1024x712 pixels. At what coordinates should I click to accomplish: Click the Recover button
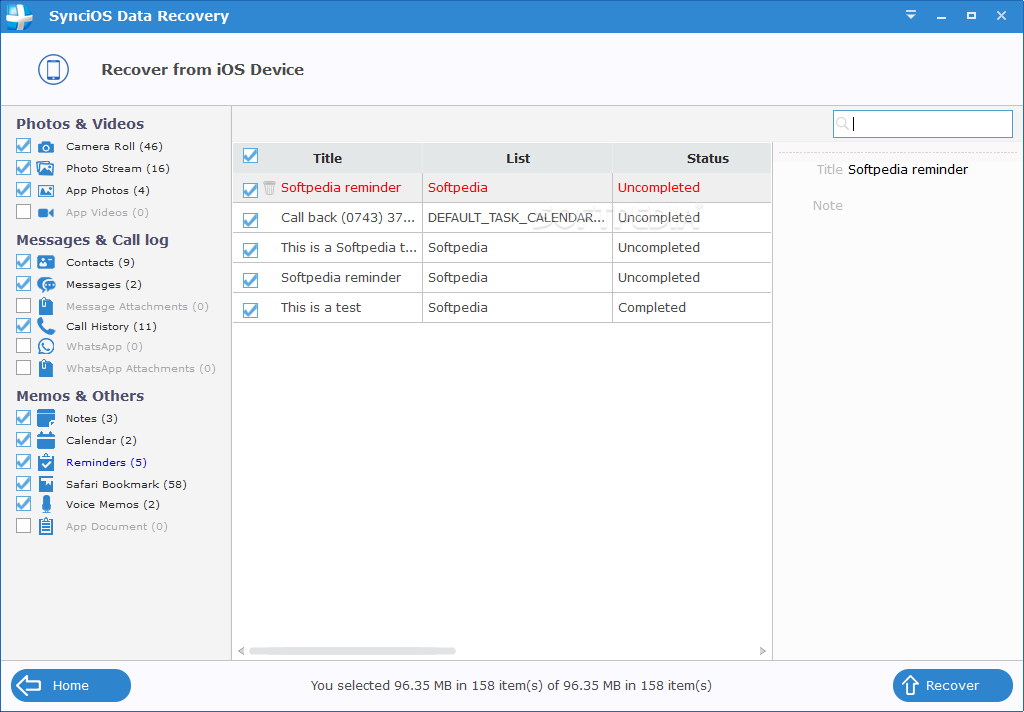pos(953,685)
